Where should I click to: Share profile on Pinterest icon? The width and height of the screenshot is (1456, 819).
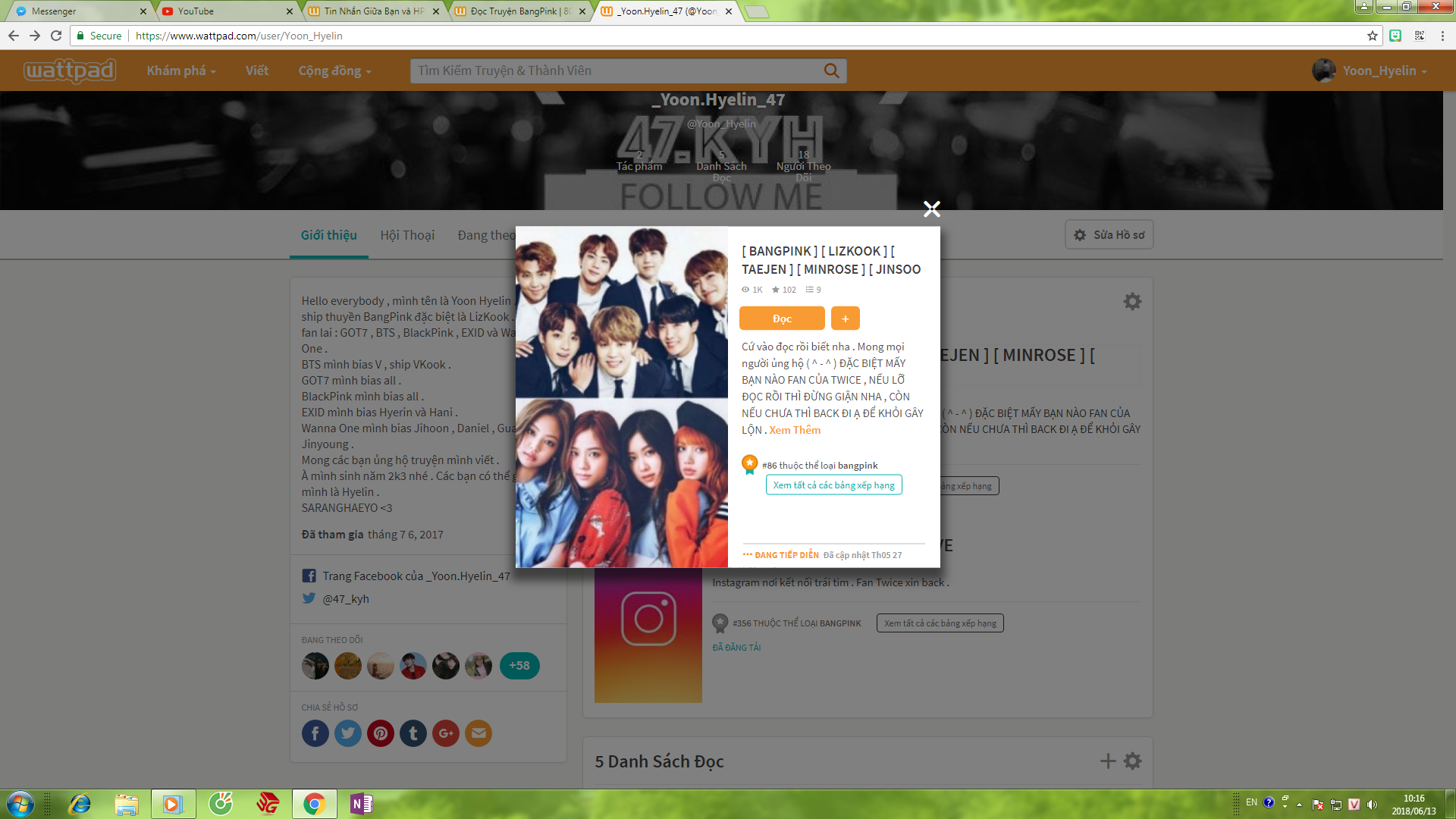coord(381,733)
